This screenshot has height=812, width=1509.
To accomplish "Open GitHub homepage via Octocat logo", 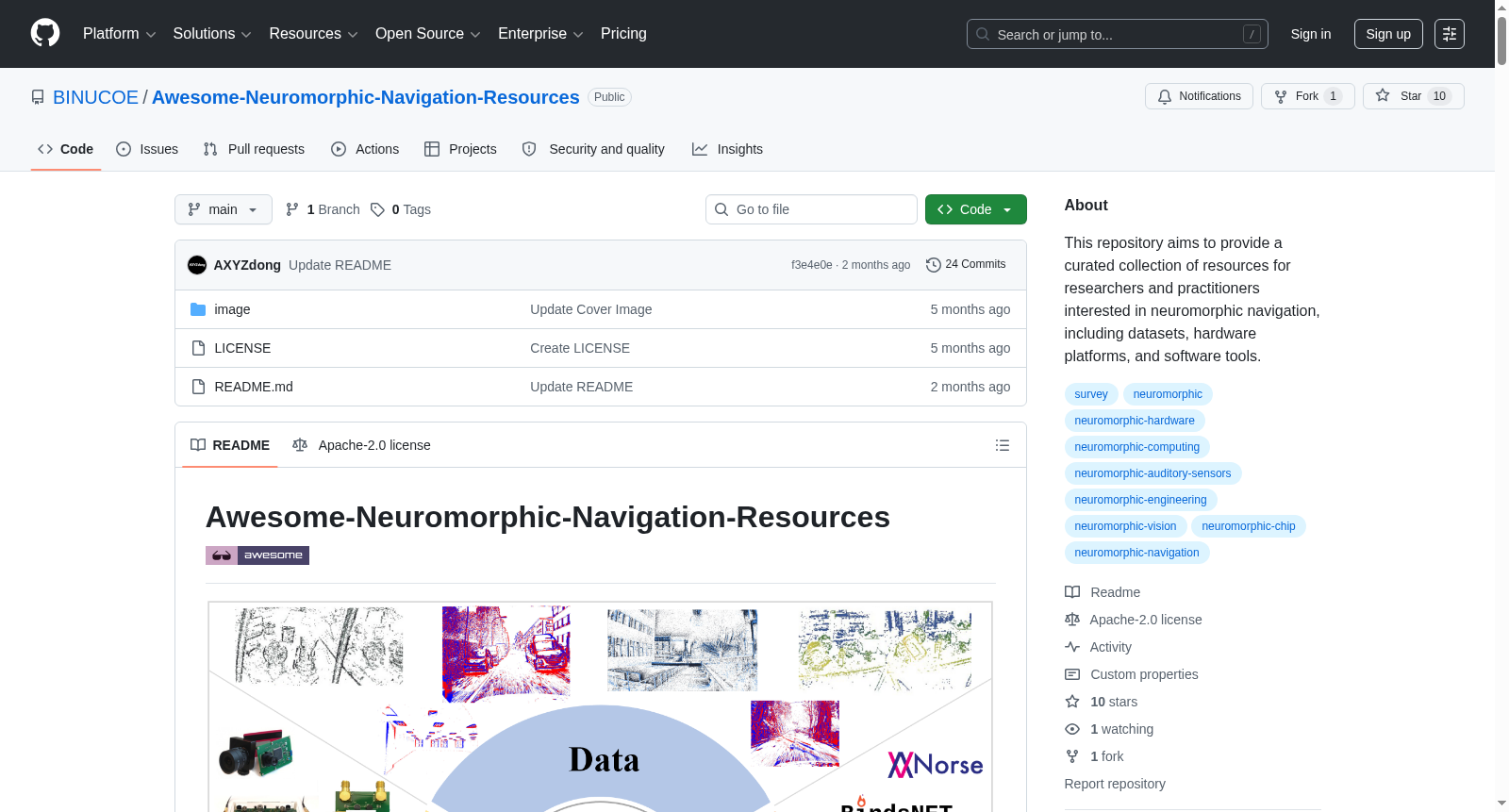I will click(45, 34).
